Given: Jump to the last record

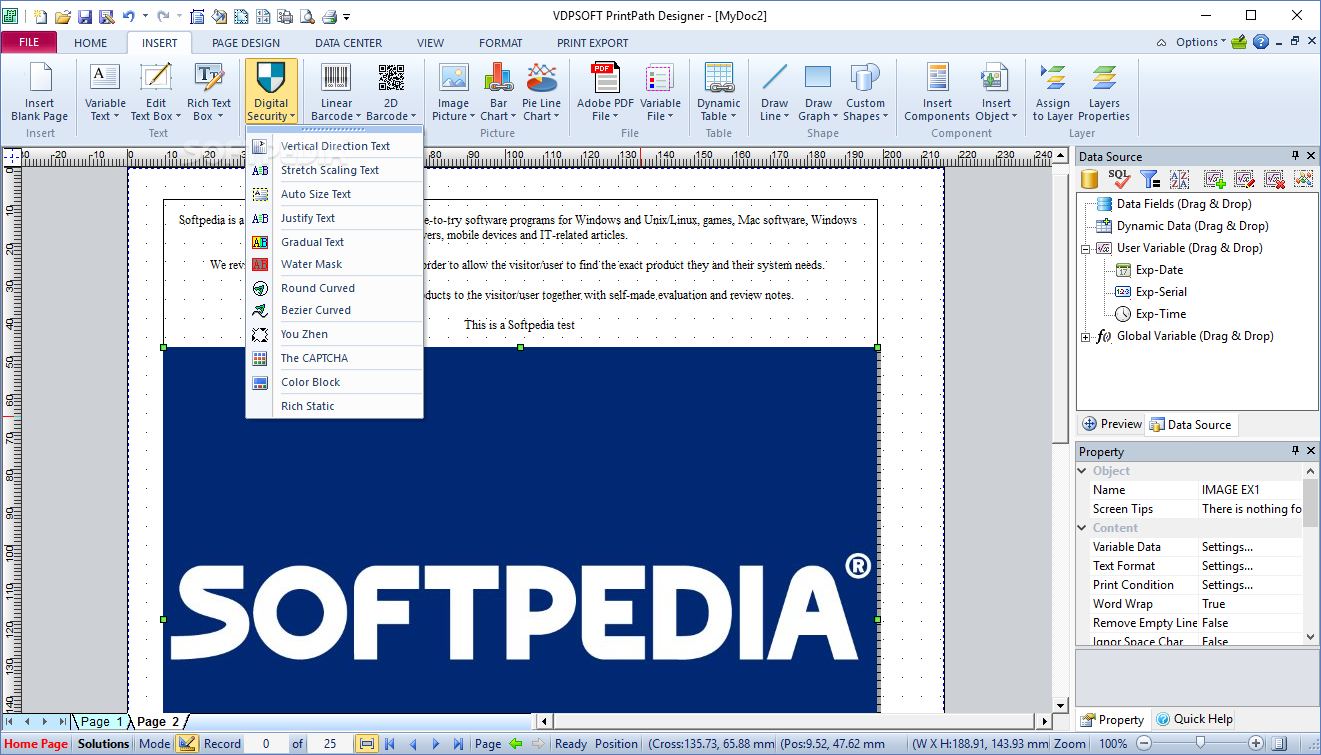Looking at the screenshot, I should [458, 744].
